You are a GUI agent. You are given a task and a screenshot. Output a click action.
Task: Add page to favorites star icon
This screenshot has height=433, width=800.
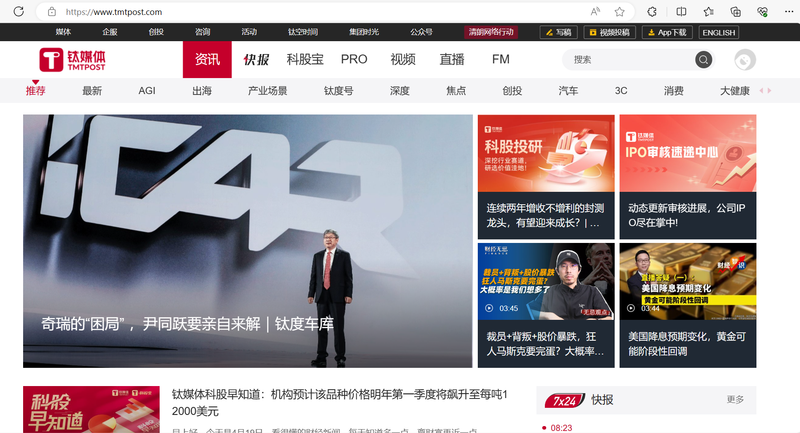(619, 12)
